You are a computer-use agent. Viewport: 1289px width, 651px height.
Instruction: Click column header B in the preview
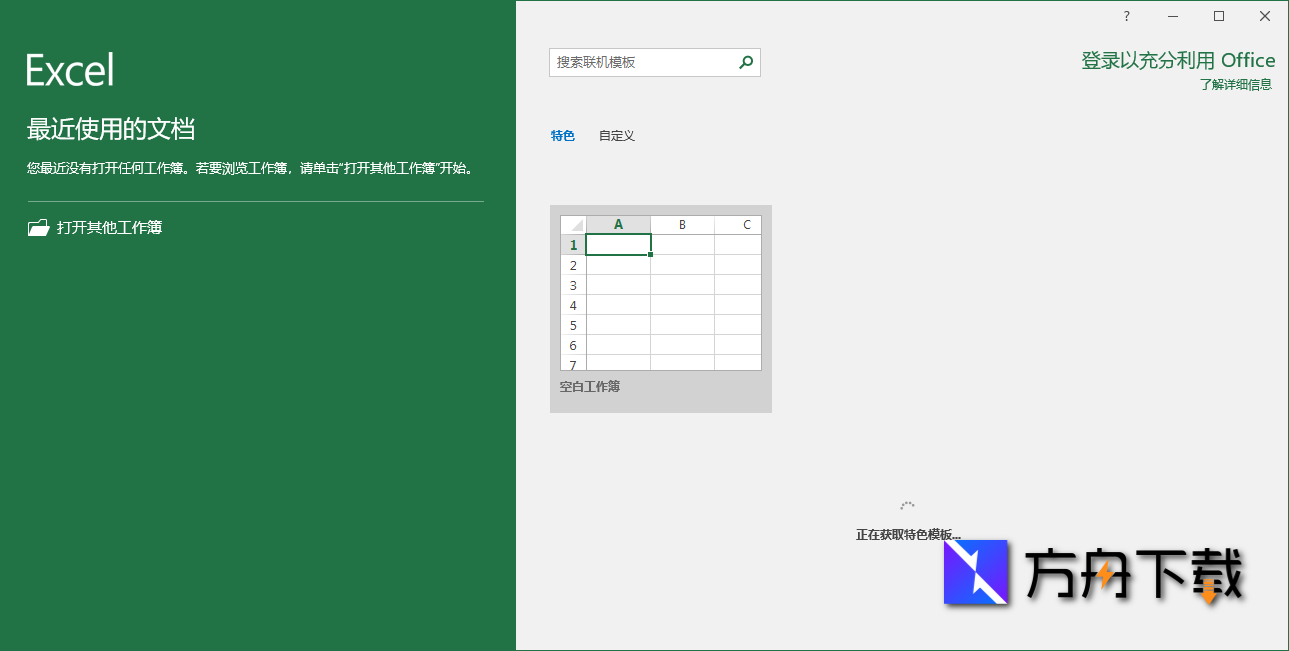point(682,224)
